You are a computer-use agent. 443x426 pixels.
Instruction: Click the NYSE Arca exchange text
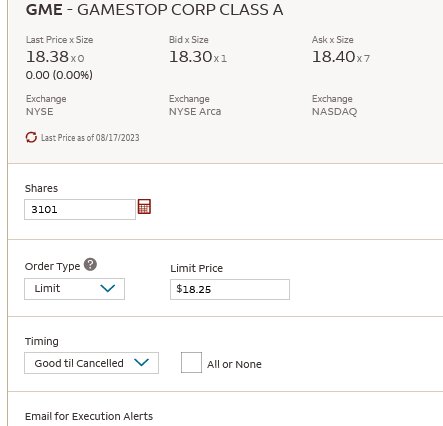195,111
